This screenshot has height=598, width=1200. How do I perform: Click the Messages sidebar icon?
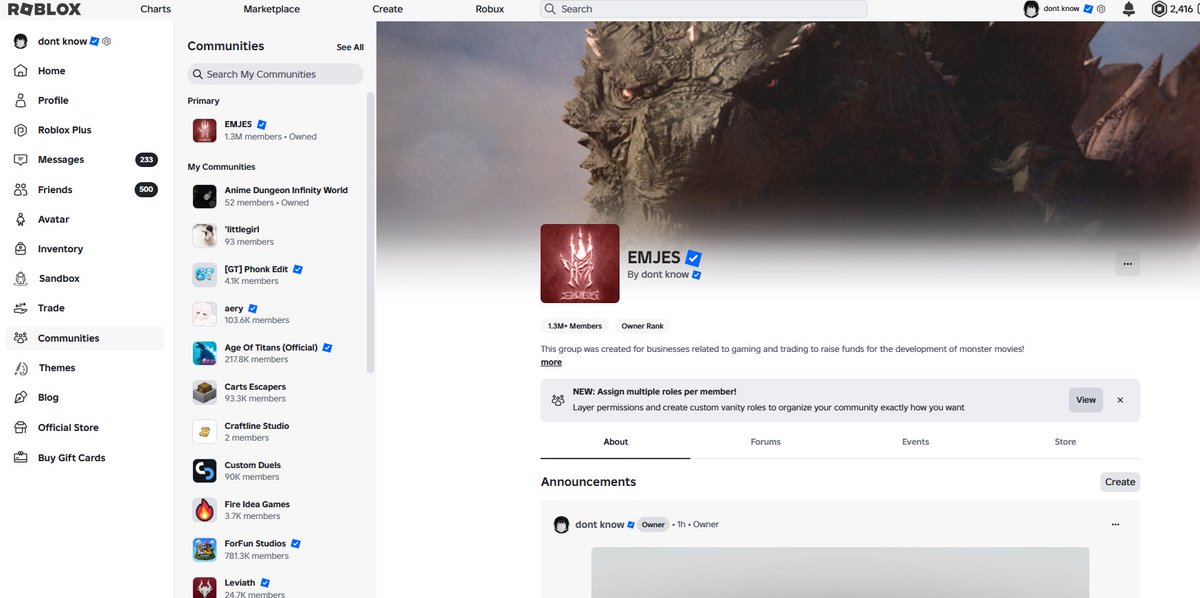tap(20, 160)
